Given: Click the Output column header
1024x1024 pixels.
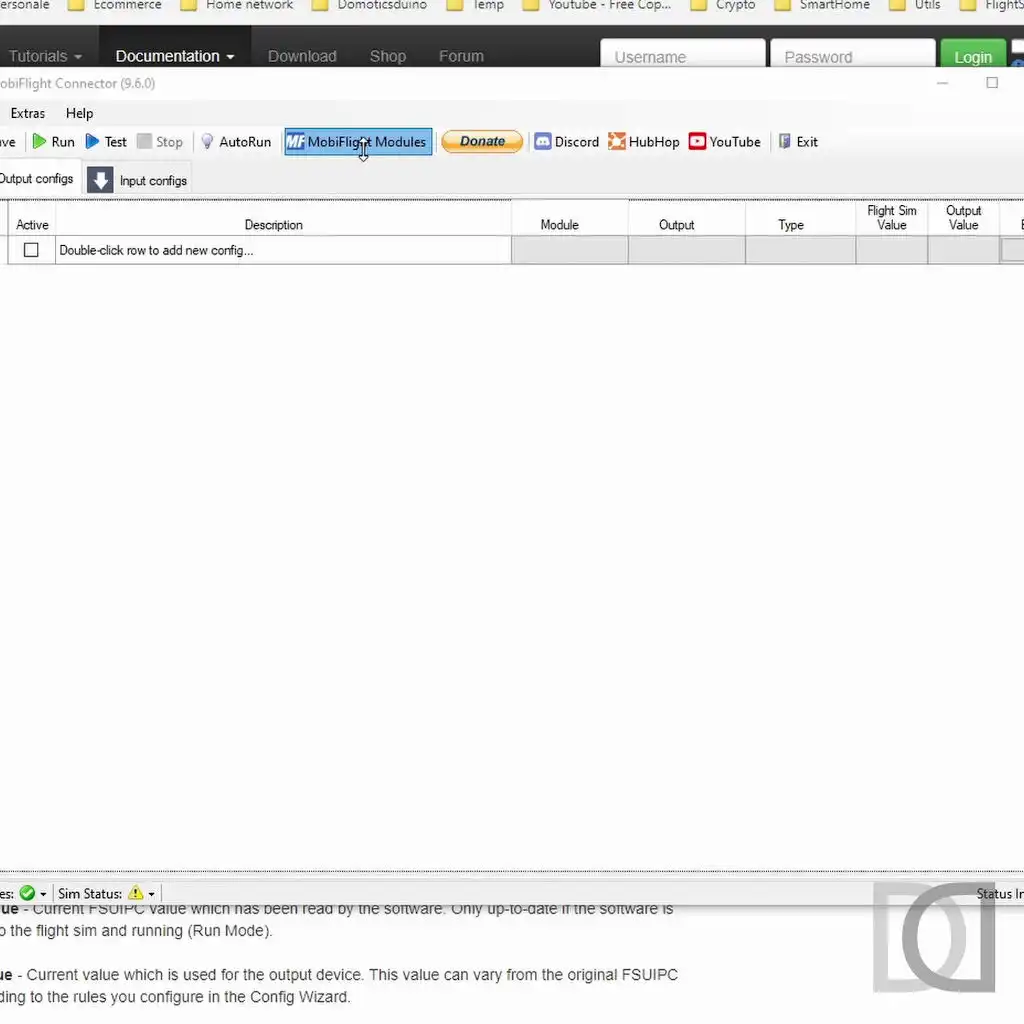Looking at the screenshot, I should (x=677, y=225).
